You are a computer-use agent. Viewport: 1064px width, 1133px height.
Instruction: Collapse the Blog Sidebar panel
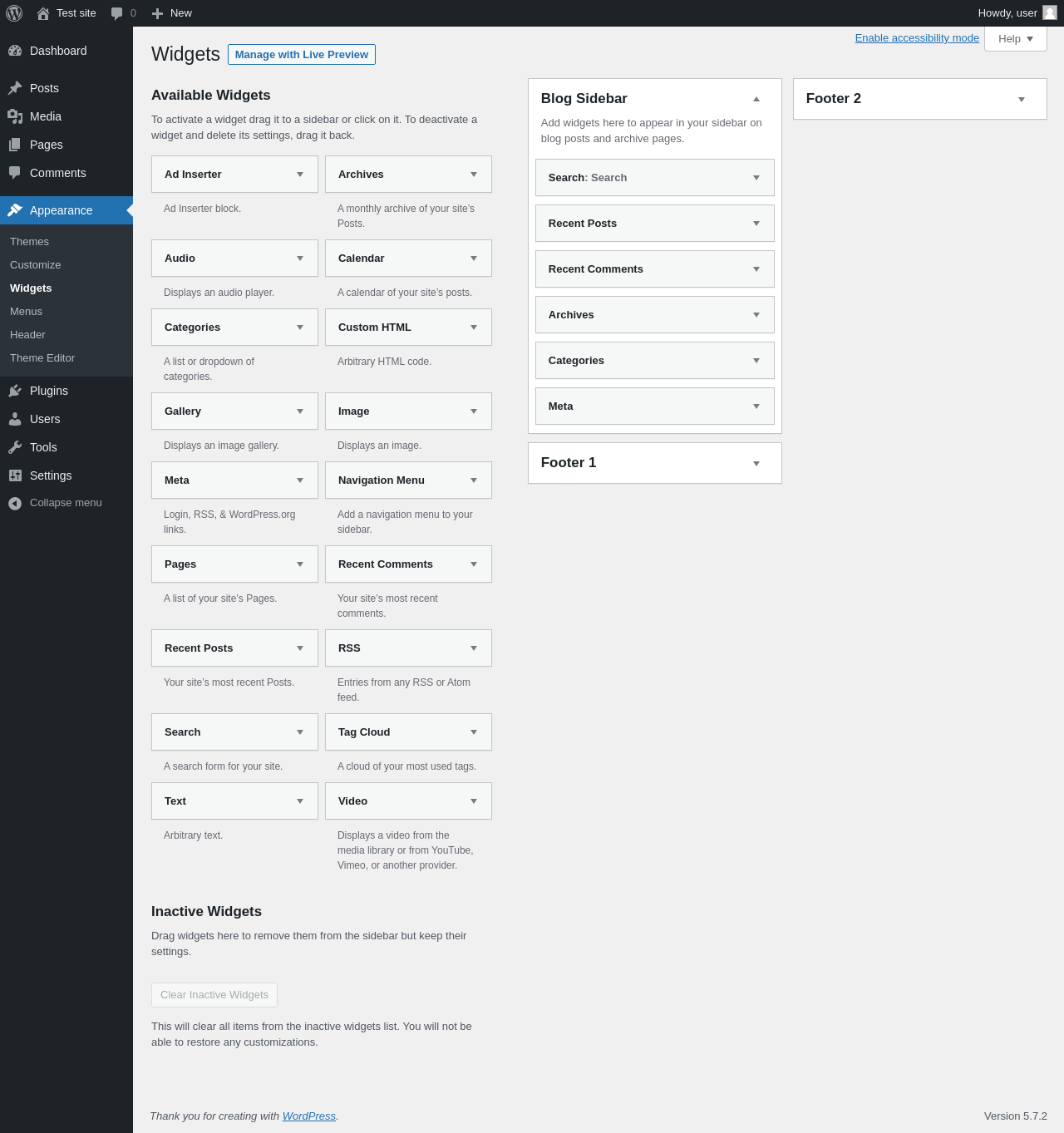(x=756, y=99)
